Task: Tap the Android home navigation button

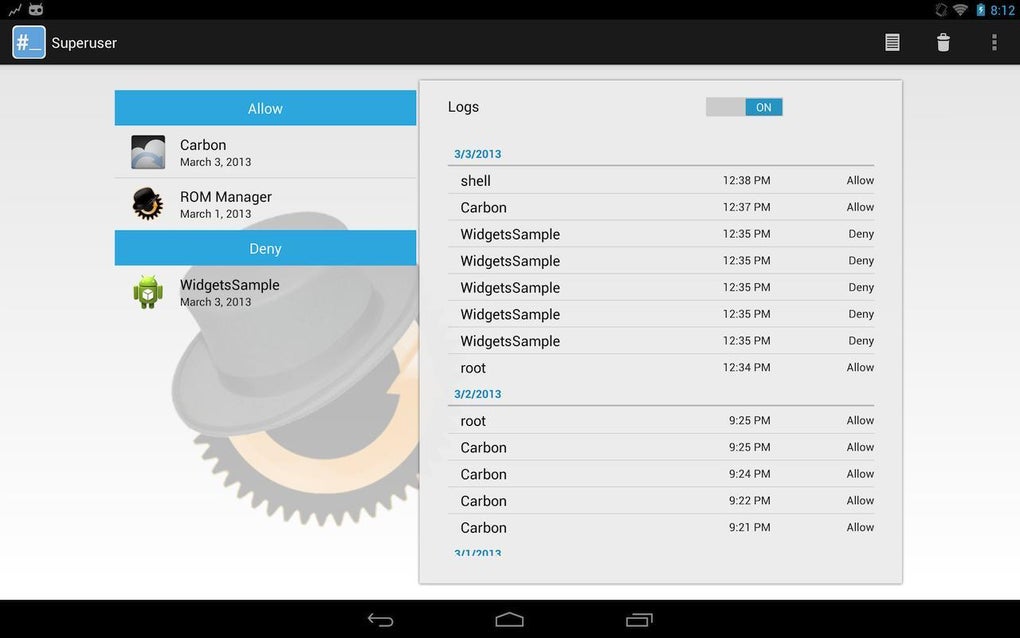Action: (x=509, y=619)
